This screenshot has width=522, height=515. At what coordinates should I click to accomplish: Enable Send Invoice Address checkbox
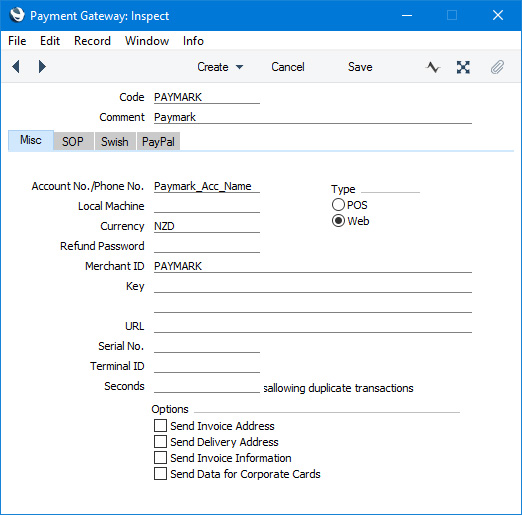(x=160, y=426)
